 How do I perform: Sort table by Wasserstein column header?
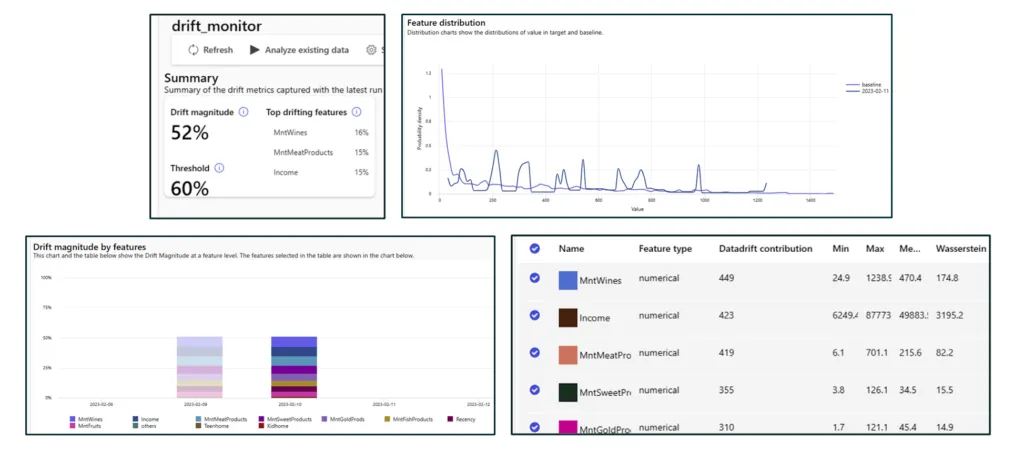click(961, 248)
